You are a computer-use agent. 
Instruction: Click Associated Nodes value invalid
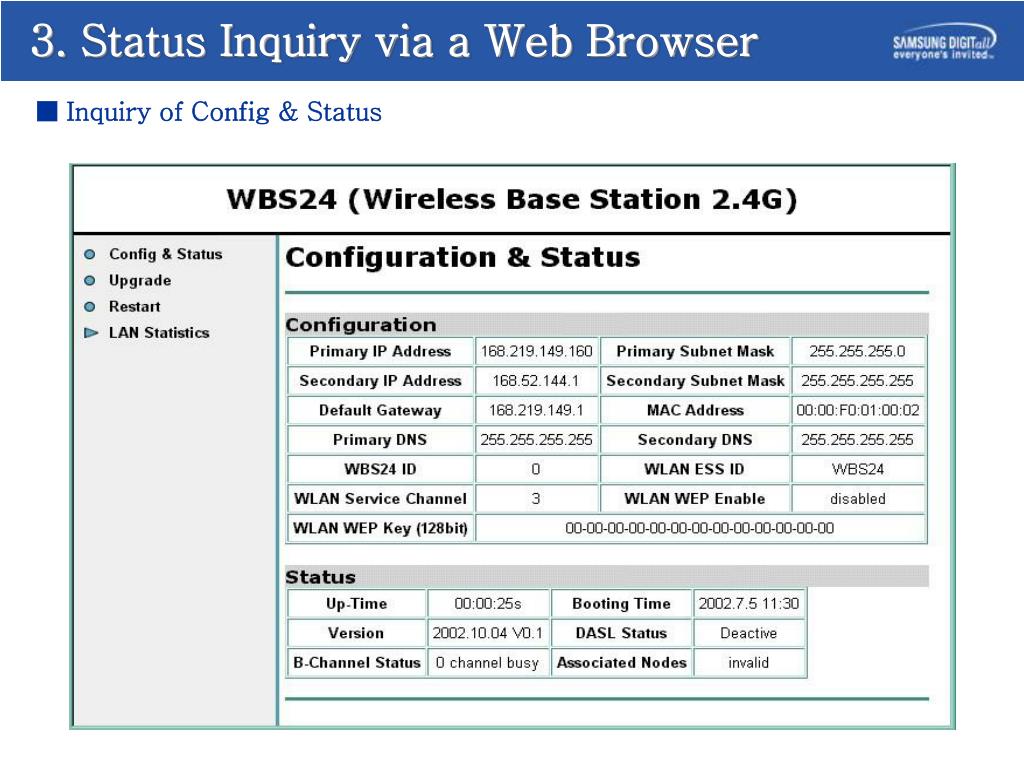pyautogui.click(x=749, y=662)
